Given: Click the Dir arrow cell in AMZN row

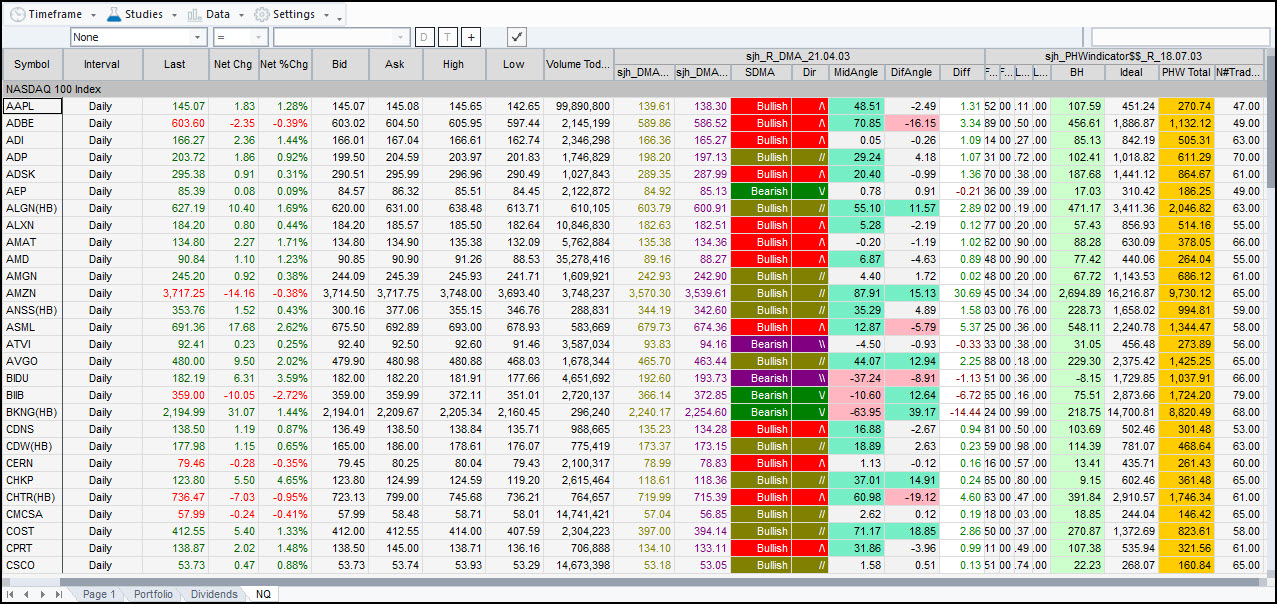Looking at the screenshot, I should pos(810,293).
